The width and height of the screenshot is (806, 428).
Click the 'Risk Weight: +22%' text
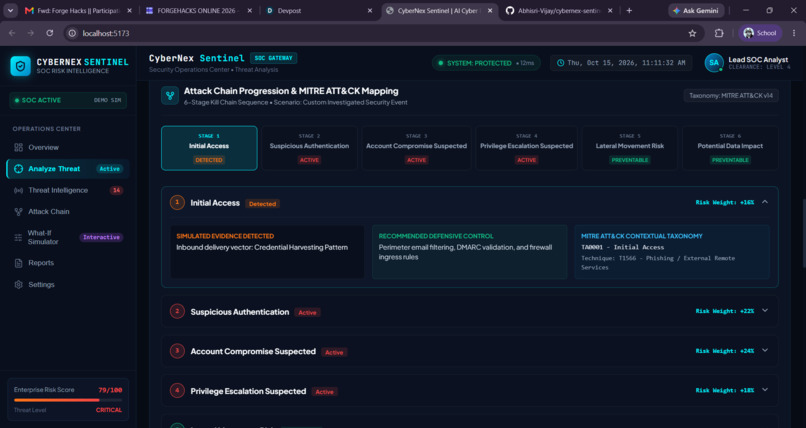pos(725,311)
